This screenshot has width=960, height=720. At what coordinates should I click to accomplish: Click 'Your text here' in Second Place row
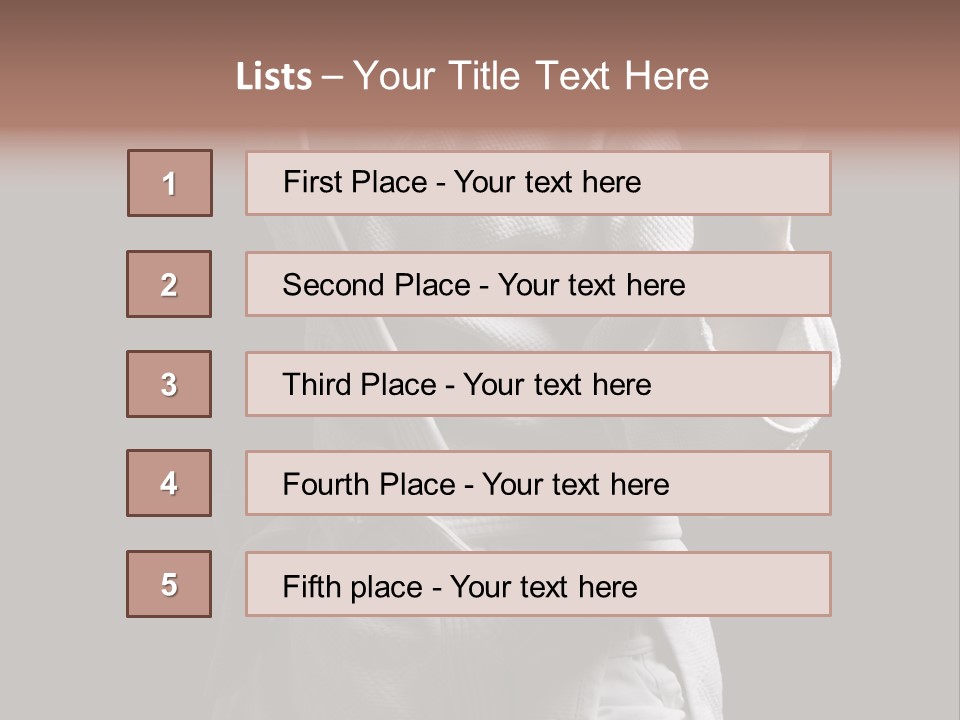(591, 285)
